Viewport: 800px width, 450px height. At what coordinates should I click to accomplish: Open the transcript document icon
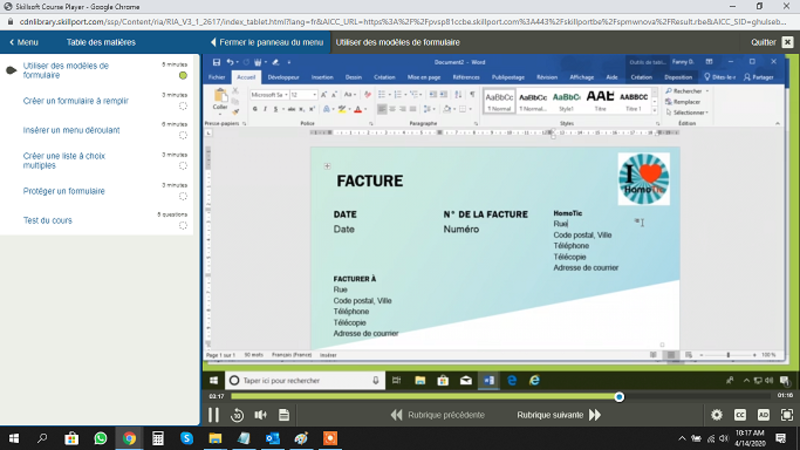[x=284, y=415]
